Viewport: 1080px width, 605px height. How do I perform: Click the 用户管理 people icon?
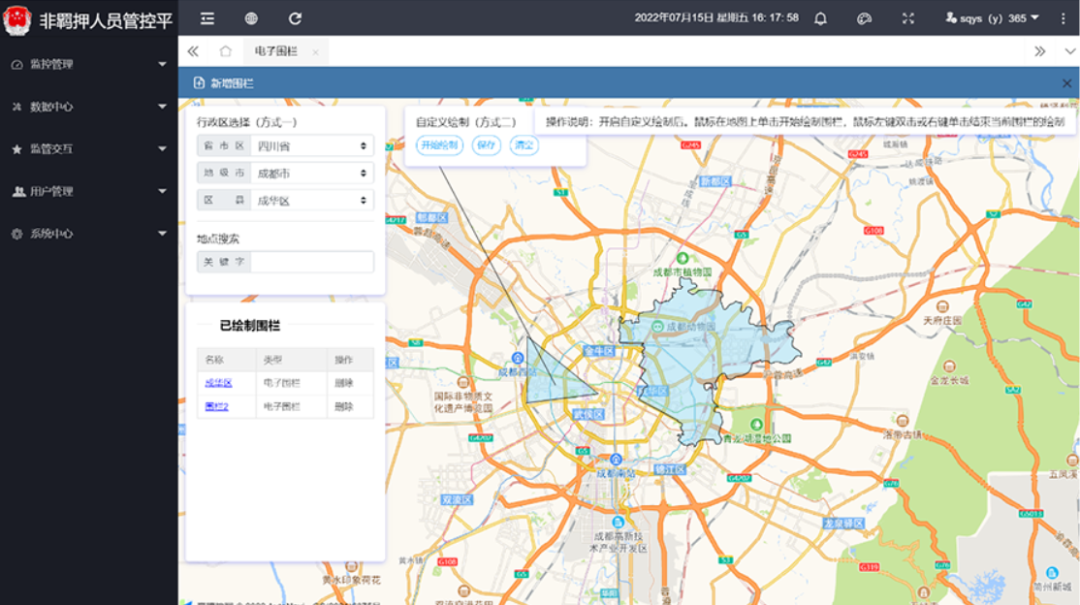point(18,192)
